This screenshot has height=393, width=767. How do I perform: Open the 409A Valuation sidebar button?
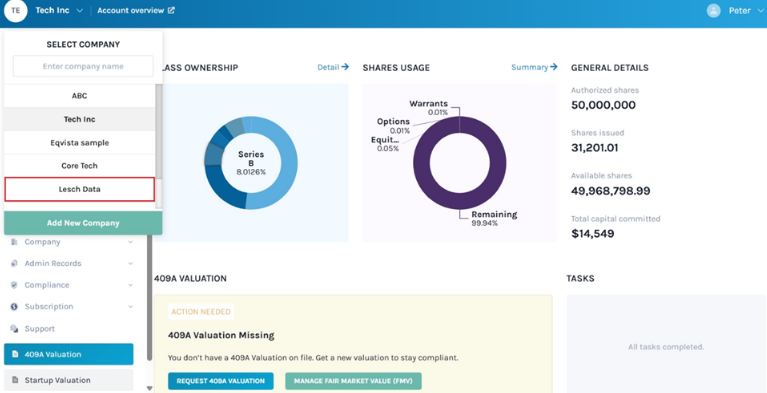tap(68, 354)
